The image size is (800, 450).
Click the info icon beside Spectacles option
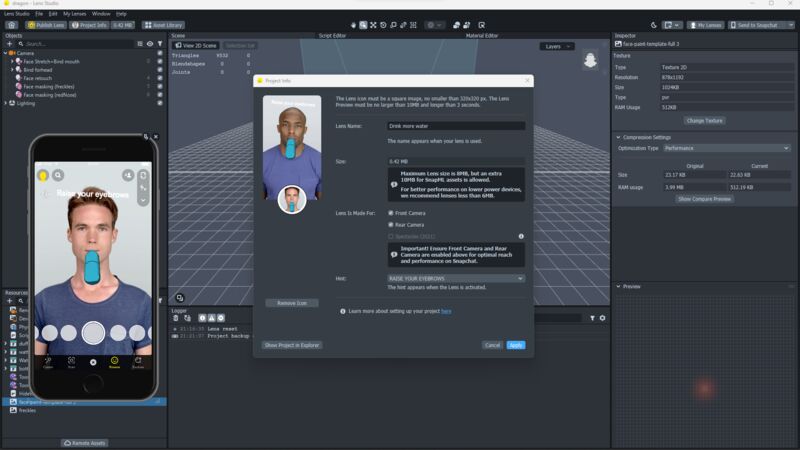click(521, 236)
